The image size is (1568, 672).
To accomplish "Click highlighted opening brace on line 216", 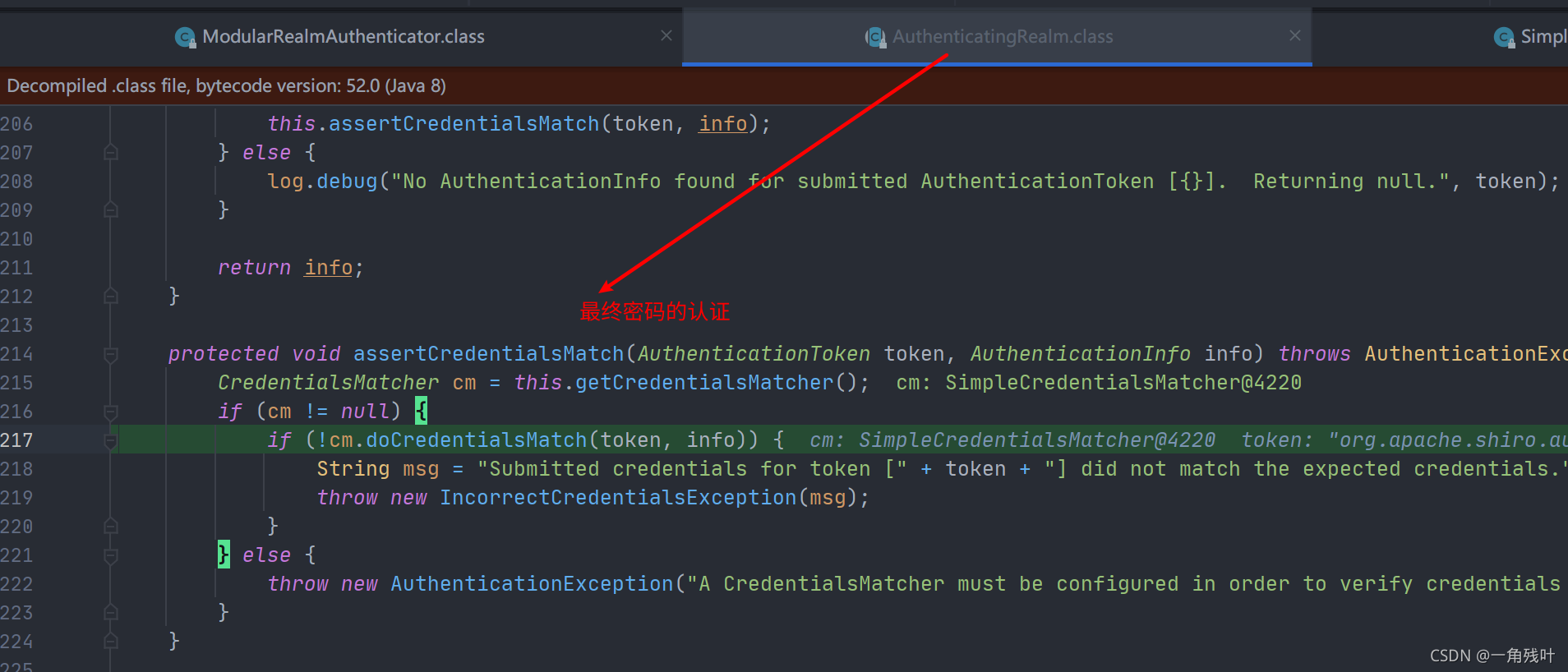I will click(421, 410).
